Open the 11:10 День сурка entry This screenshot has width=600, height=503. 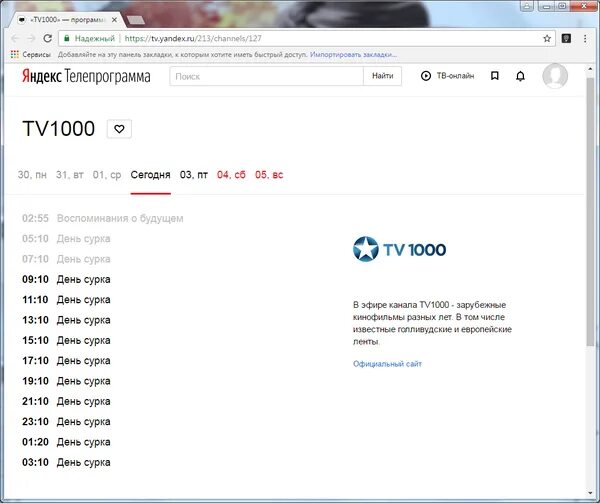click(66, 300)
